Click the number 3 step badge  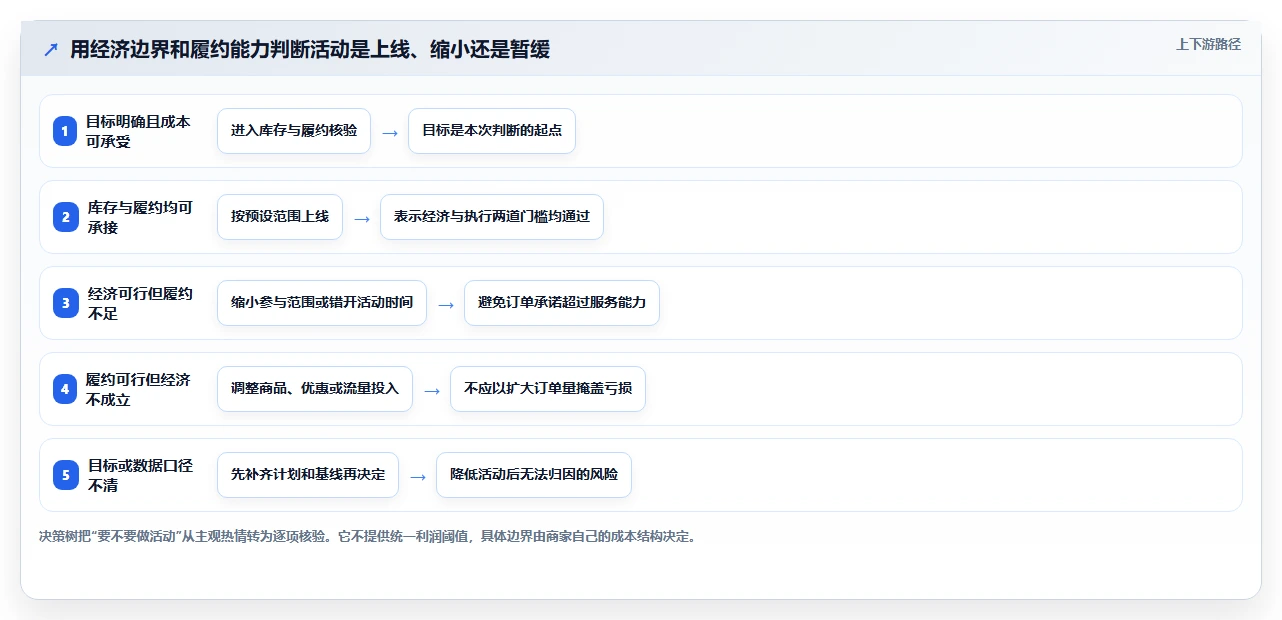coord(65,303)
